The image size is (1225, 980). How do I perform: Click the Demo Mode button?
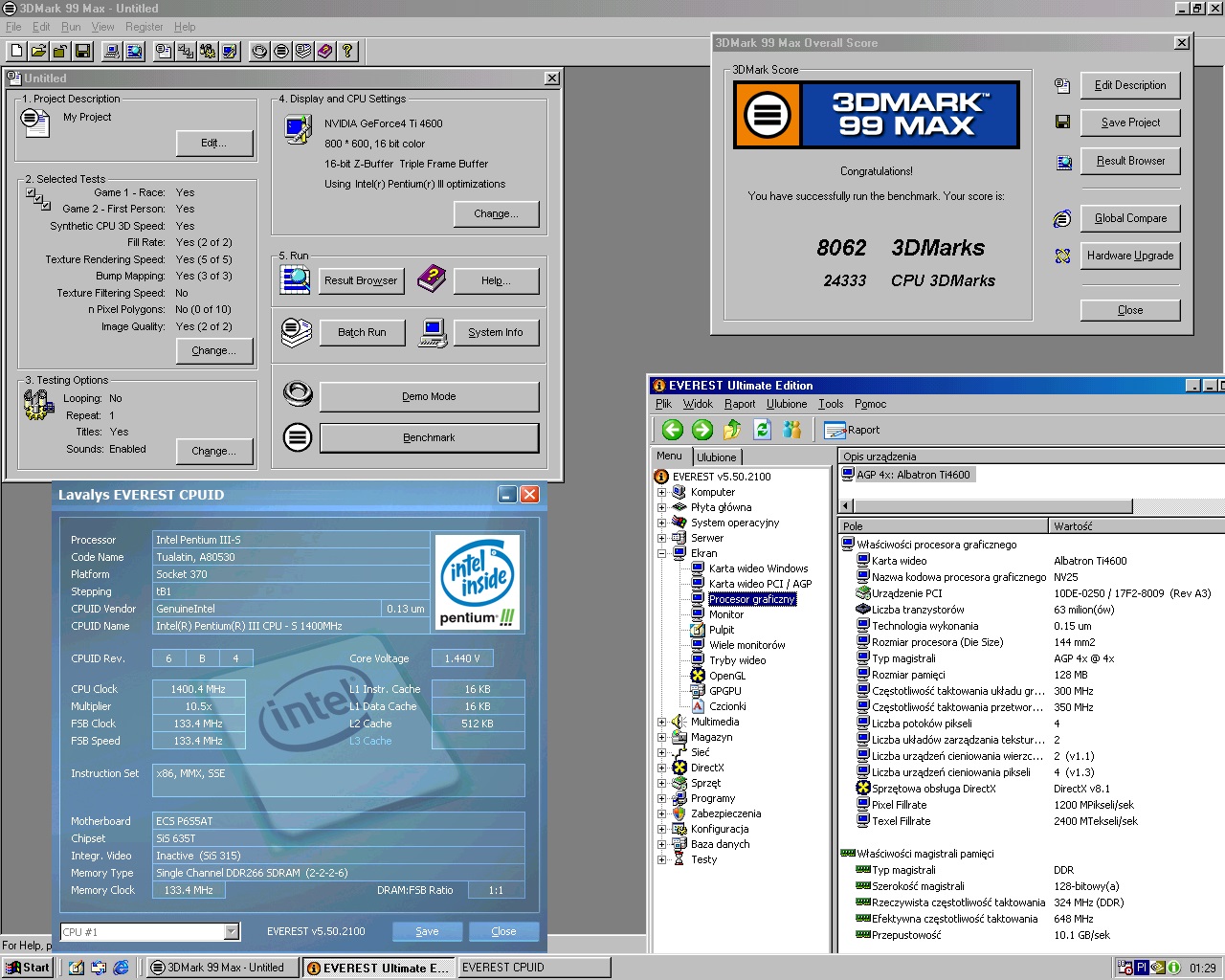pyautogui.click(x=429, y=397)
